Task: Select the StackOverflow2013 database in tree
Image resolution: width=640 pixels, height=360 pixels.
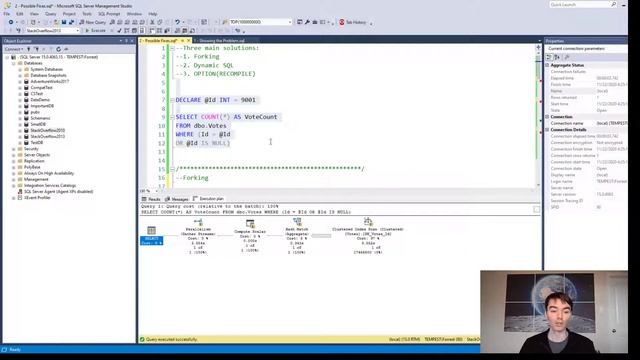Action: tap(47, 136)
